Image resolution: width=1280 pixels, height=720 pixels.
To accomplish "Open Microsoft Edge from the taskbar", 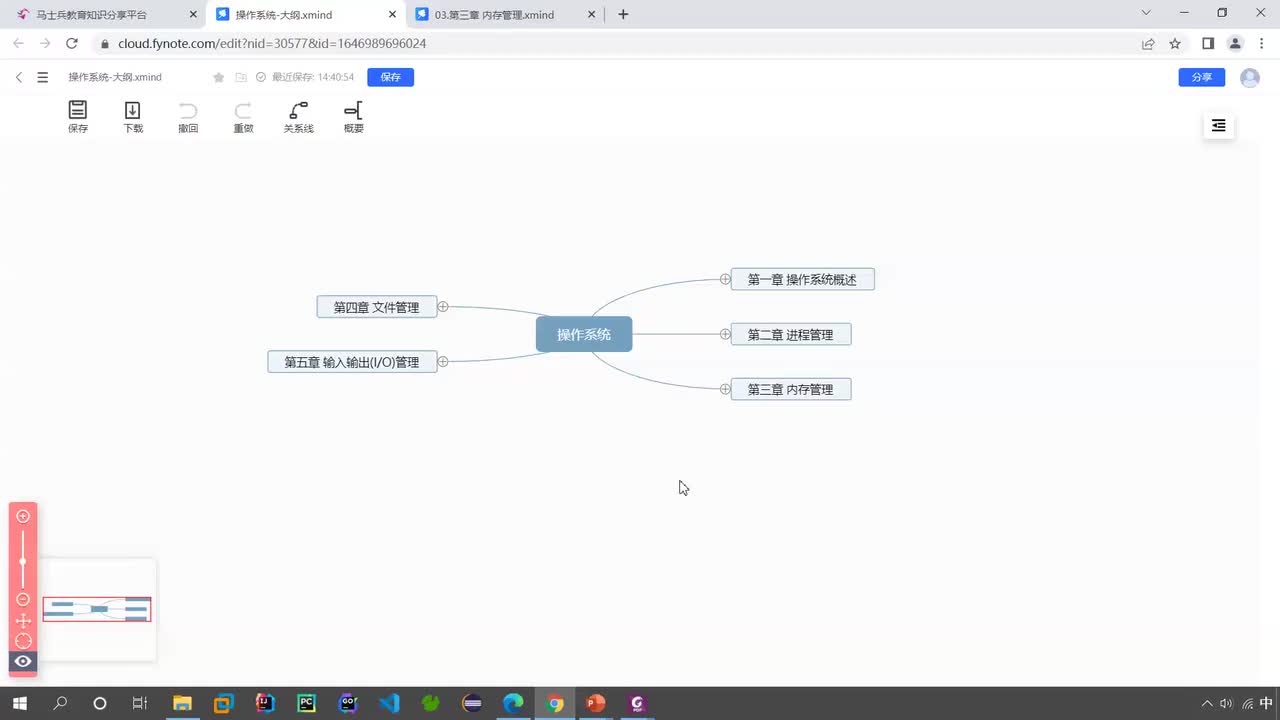I will click(x=513, y=703).
